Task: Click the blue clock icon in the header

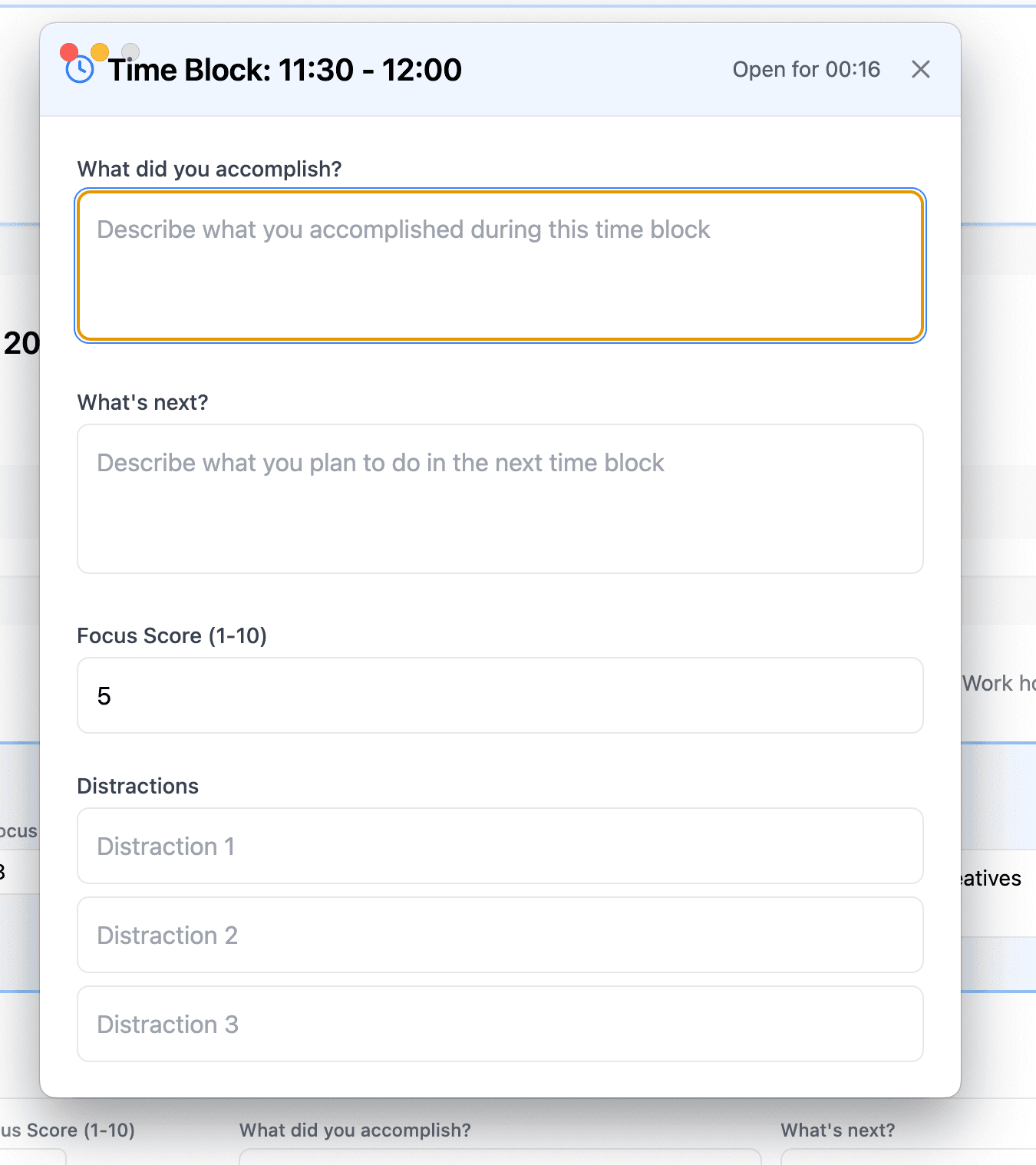Action: 80,71
